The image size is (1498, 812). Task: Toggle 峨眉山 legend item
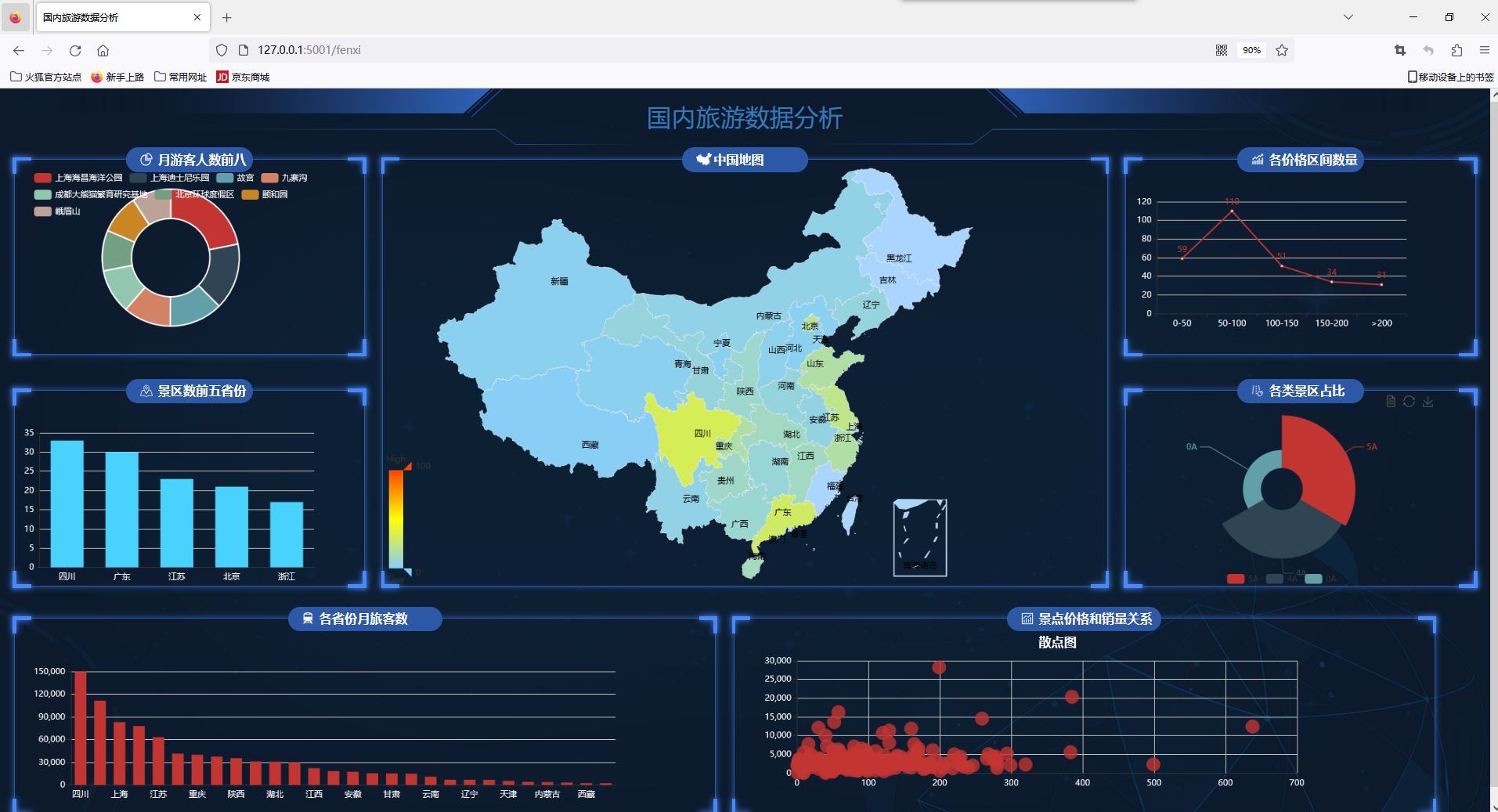[x=57, y=211]
